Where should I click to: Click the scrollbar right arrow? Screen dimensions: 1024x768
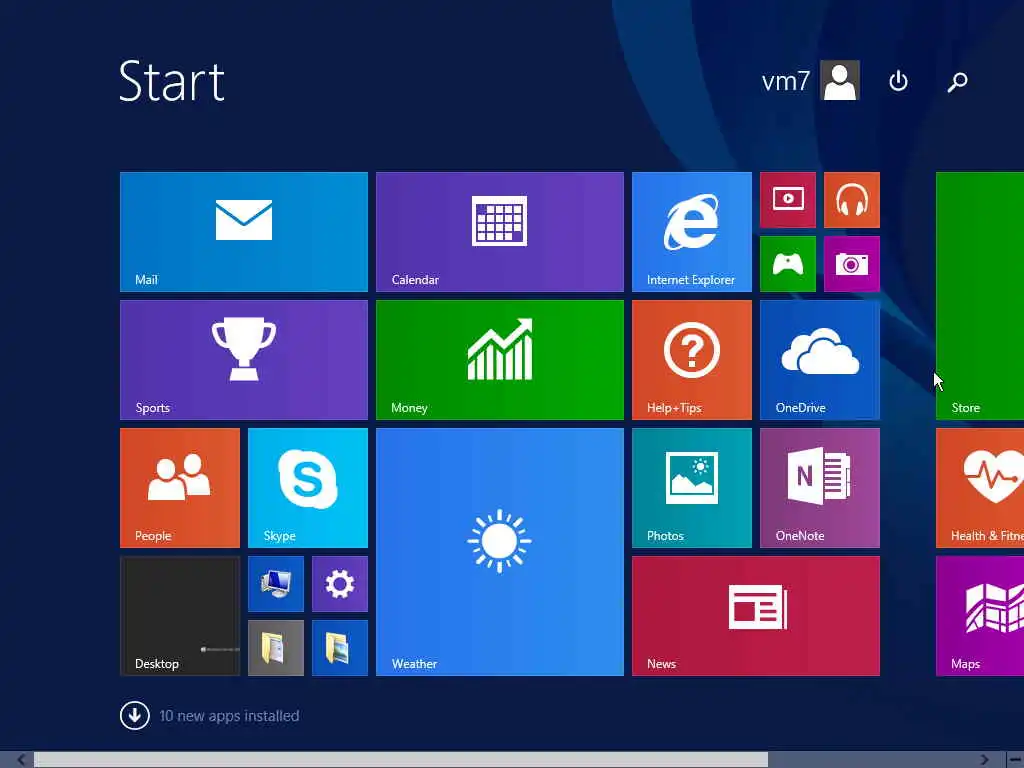point(984,760)
